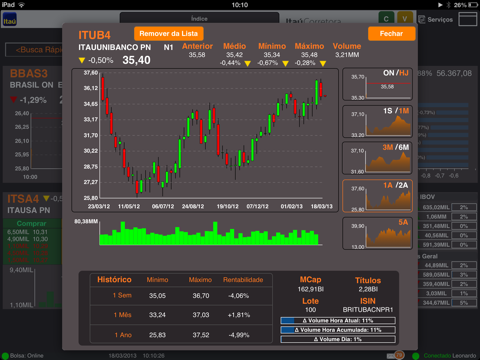Tap the window layout icon at top right
Viewport: 480px width, 360px height.
coord(468,19)
